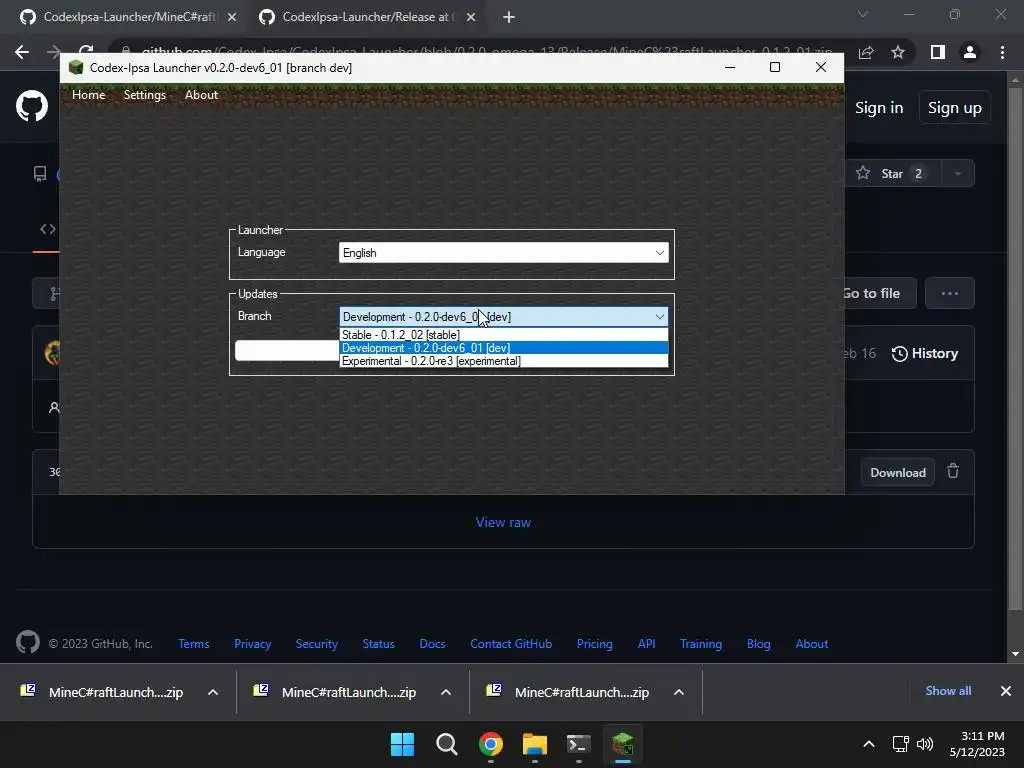
Task: Click Sign in on GitHub
Action: click(x=879, y=108)
